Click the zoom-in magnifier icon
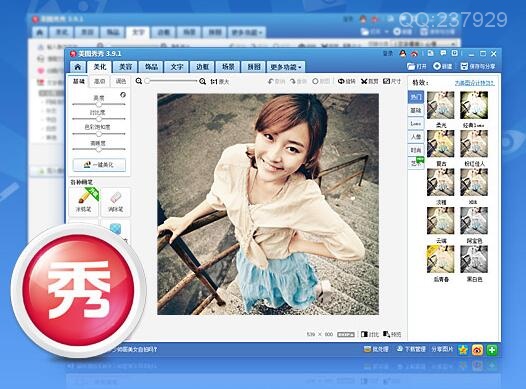 click(x=202, y=81)
